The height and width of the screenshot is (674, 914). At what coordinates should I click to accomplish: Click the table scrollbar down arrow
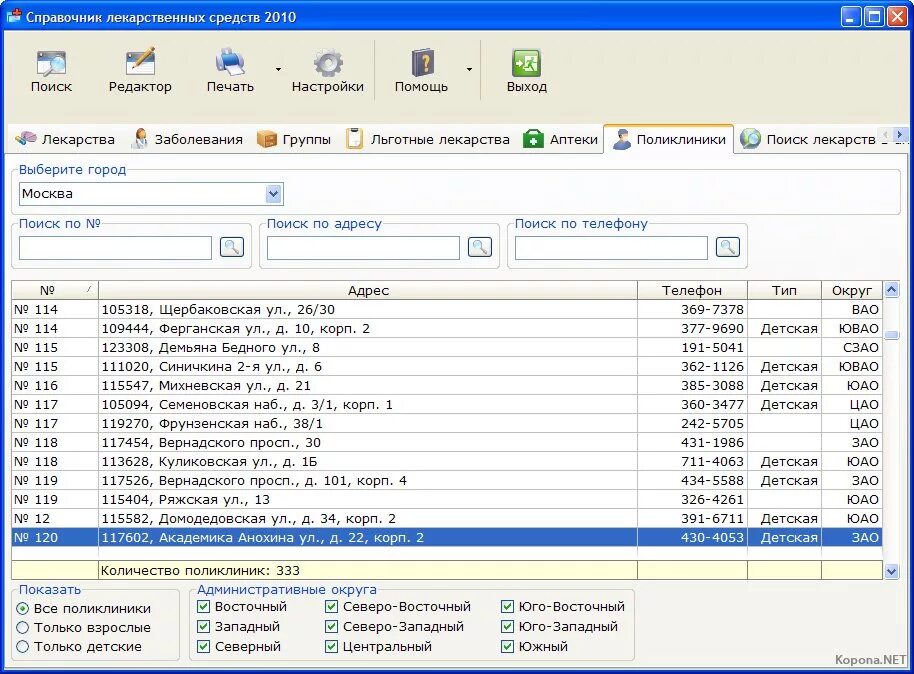click(x=891, y=571)
